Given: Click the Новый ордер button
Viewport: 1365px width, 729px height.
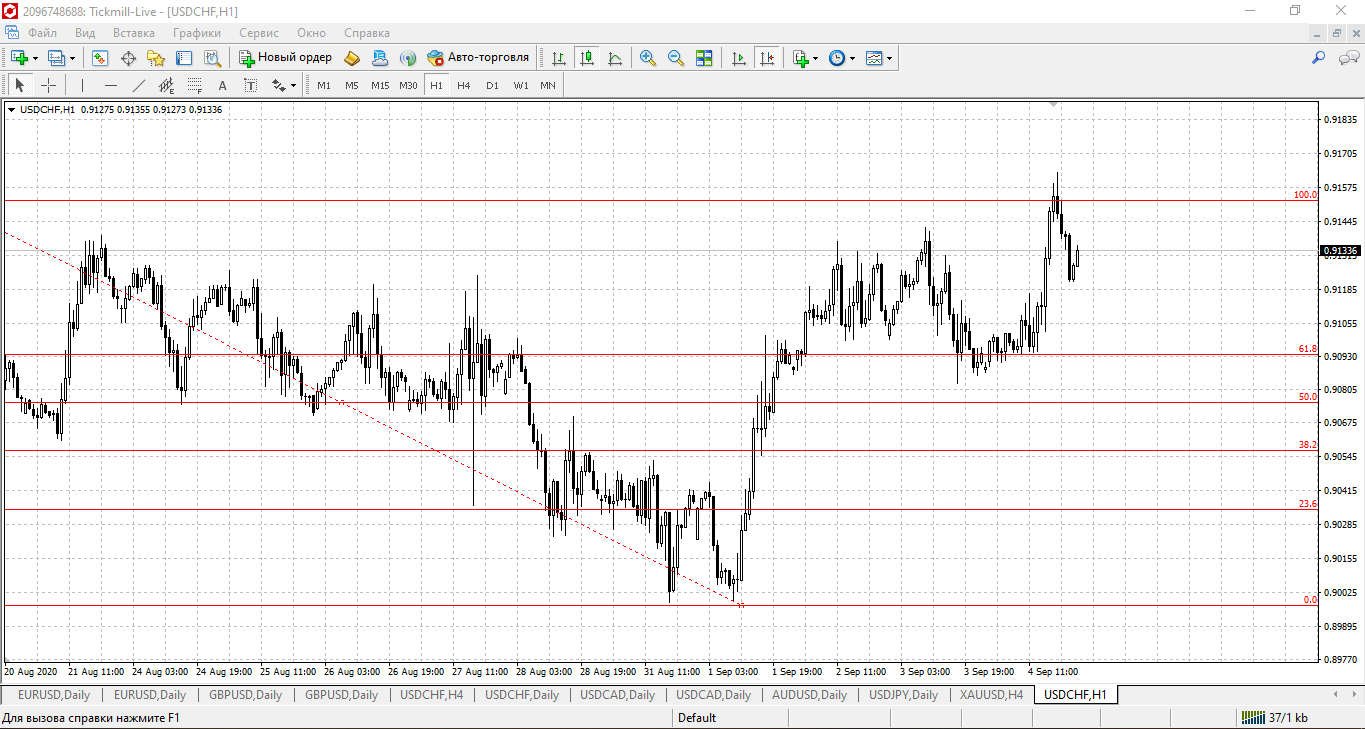Looking at the screenshot, I should point(285,58).
